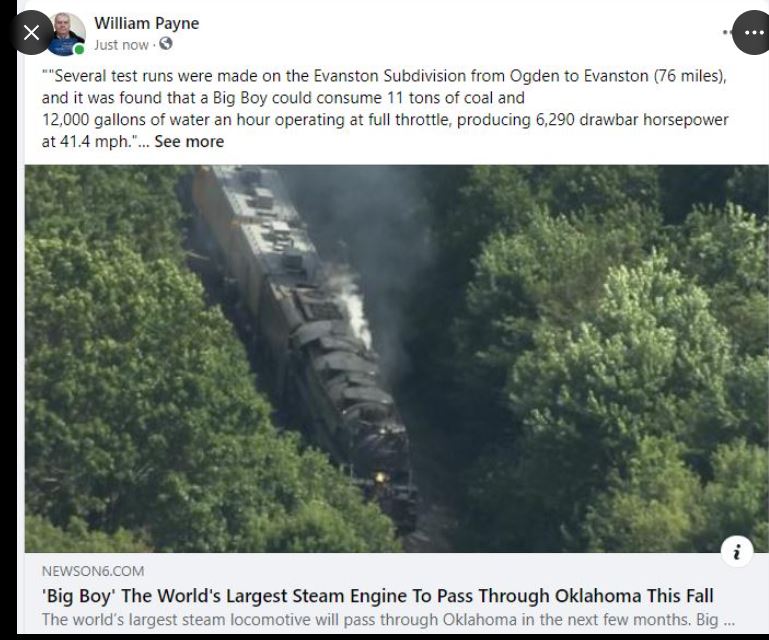
Task: Click the locomotive headlight in the photo
Action: coord(380,477)
